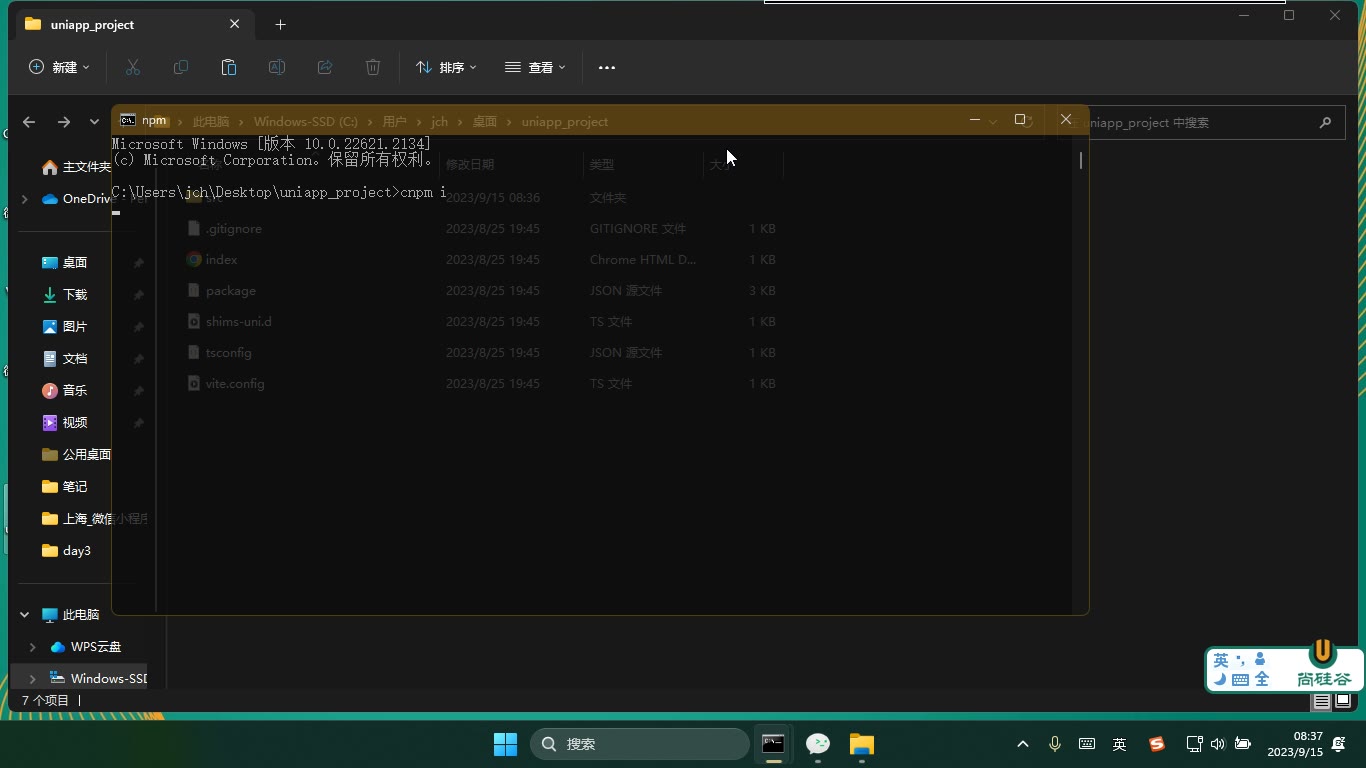This screenshot has width=1366, height=768.
Task: Close the uniapp_project tab
Action: click(x=235, y=24)
